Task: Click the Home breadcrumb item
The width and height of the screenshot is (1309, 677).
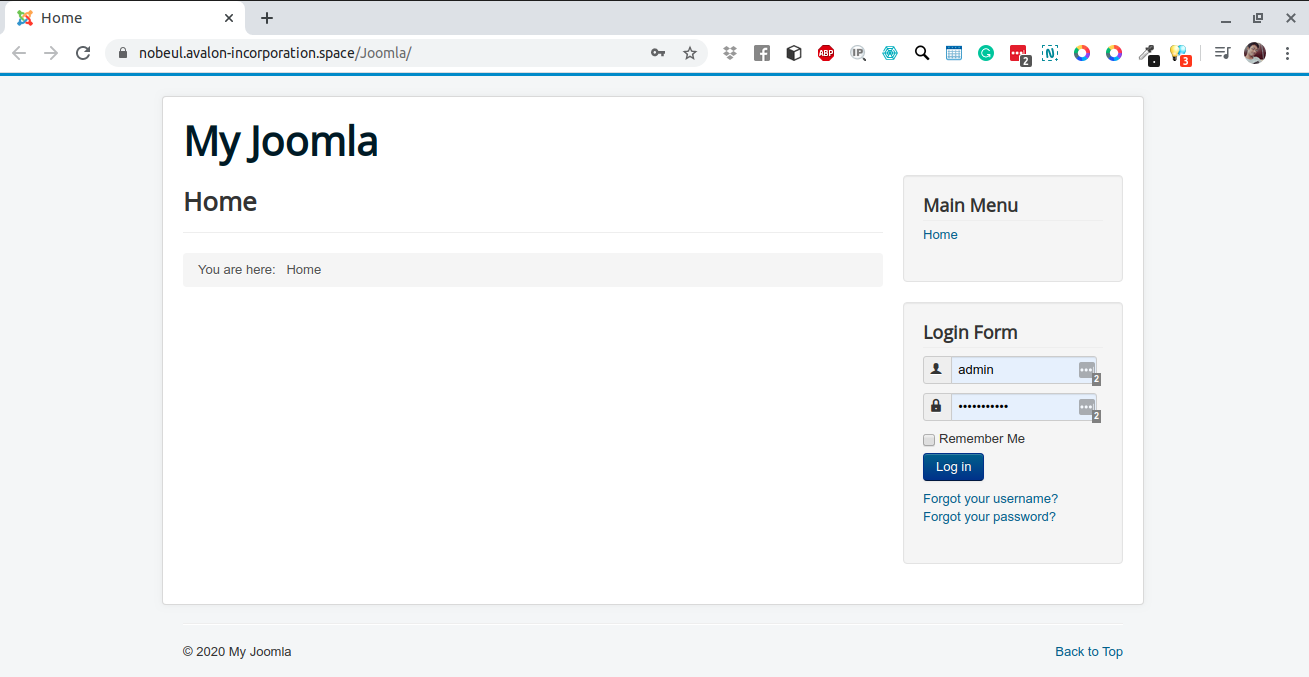Action: [x=304, y=270]
